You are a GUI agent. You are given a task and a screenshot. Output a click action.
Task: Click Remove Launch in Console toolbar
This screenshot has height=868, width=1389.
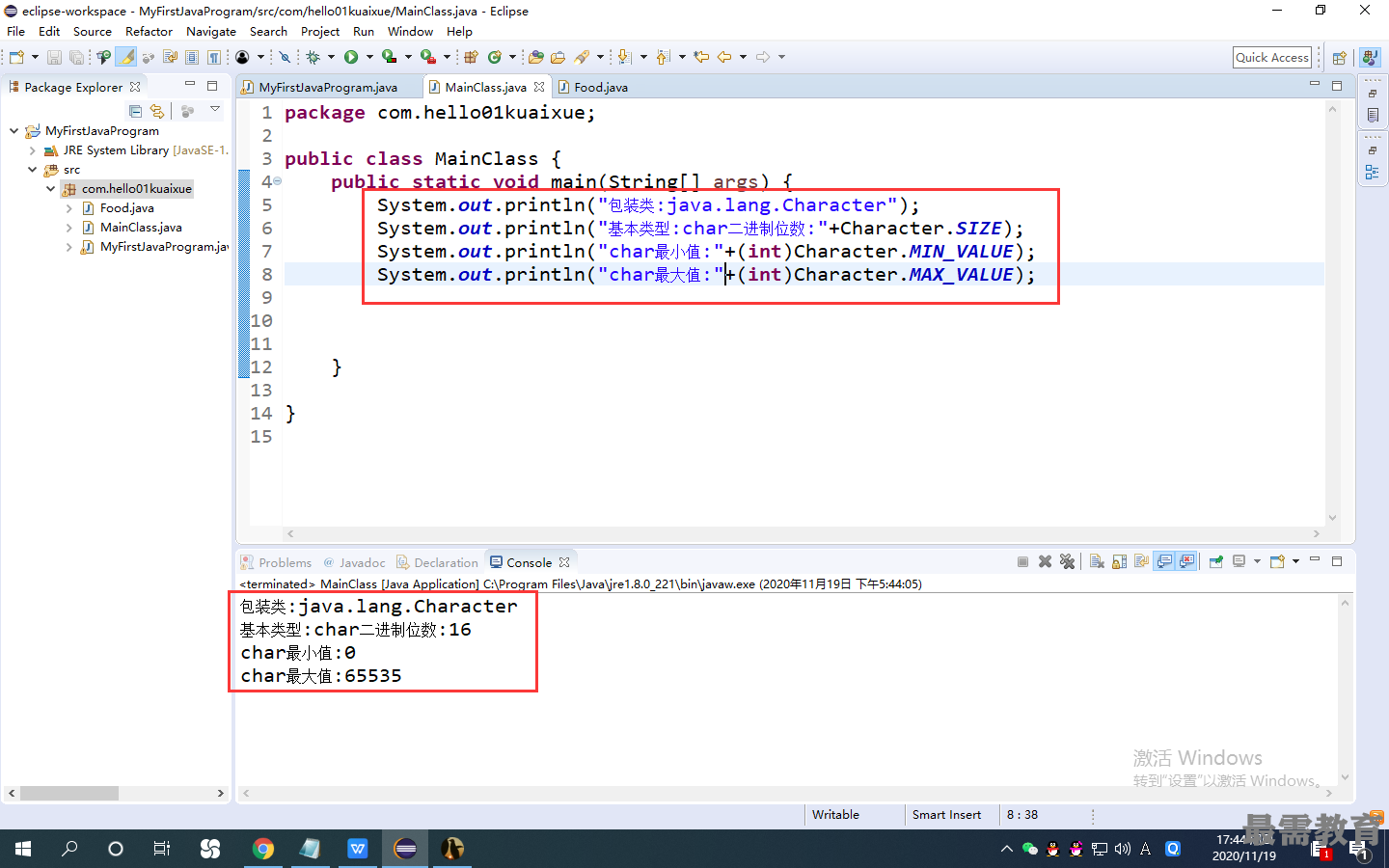(1045, 561)
